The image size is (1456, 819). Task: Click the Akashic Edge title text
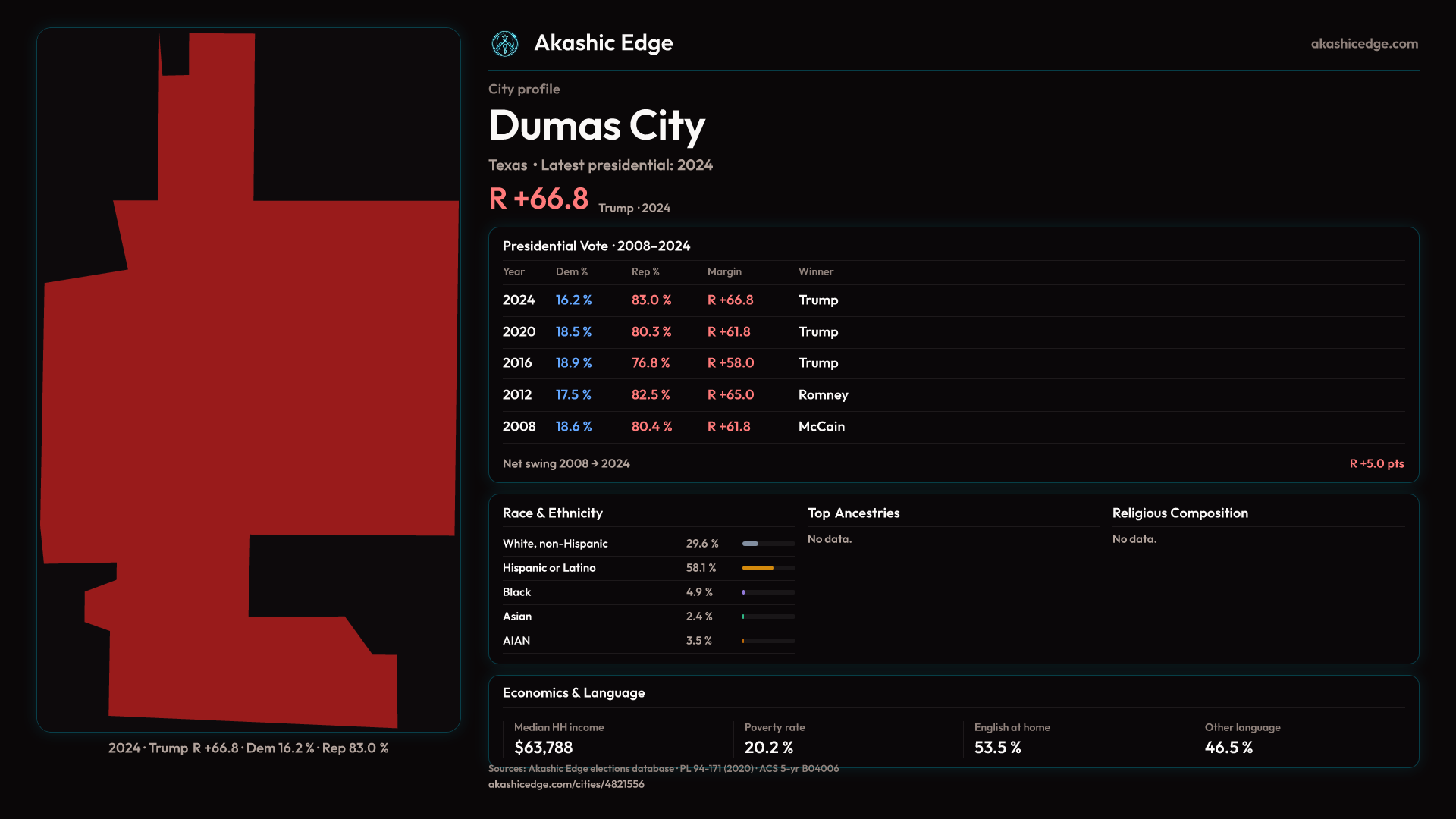click(x=603, y=43)
